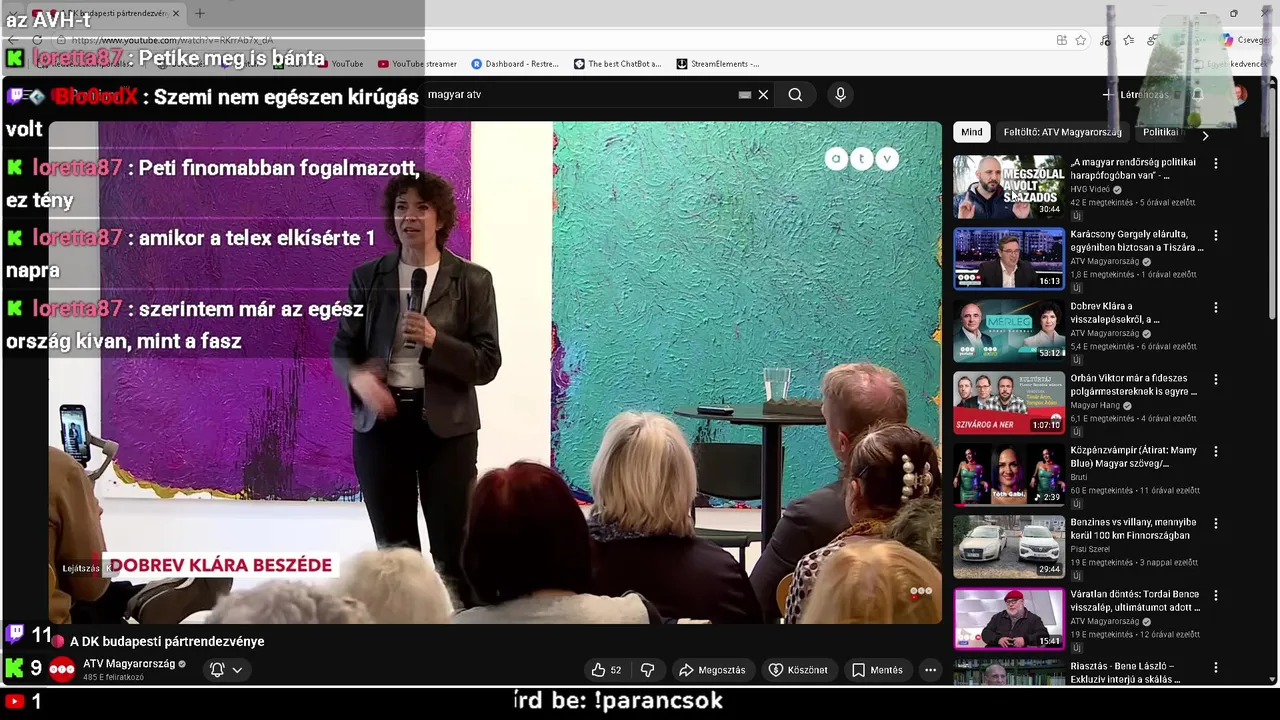Open more actions ellipsis below the video
This screenshot has height=720, width=1280.
930,670
